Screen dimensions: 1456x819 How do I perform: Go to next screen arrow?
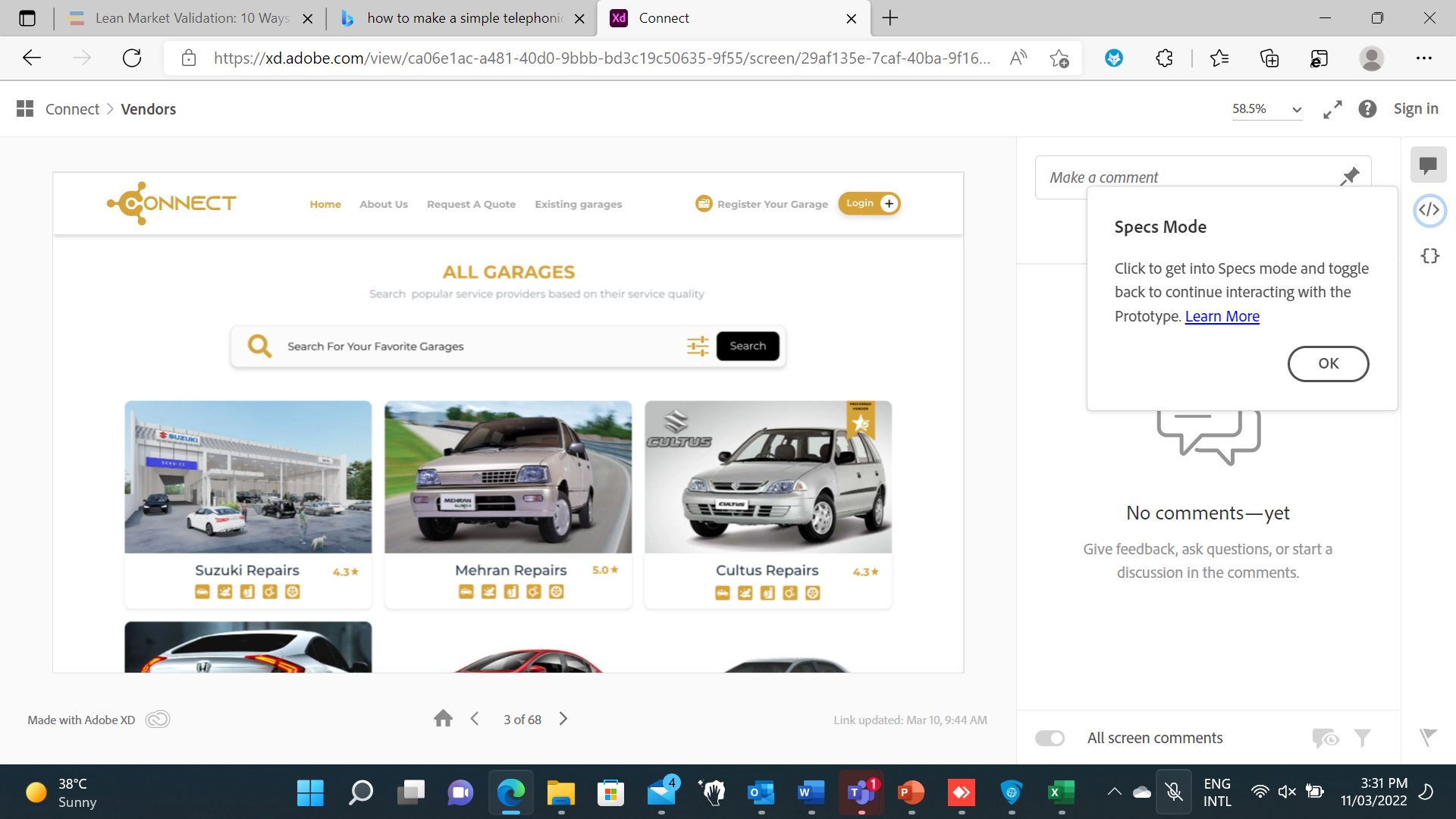pos(563,719)
